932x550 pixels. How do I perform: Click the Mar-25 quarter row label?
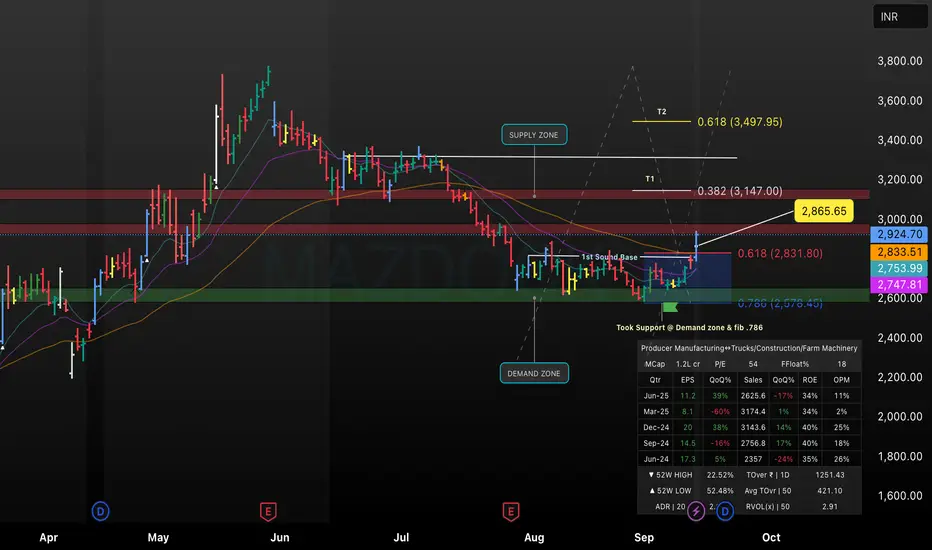[x=656, y=411]
